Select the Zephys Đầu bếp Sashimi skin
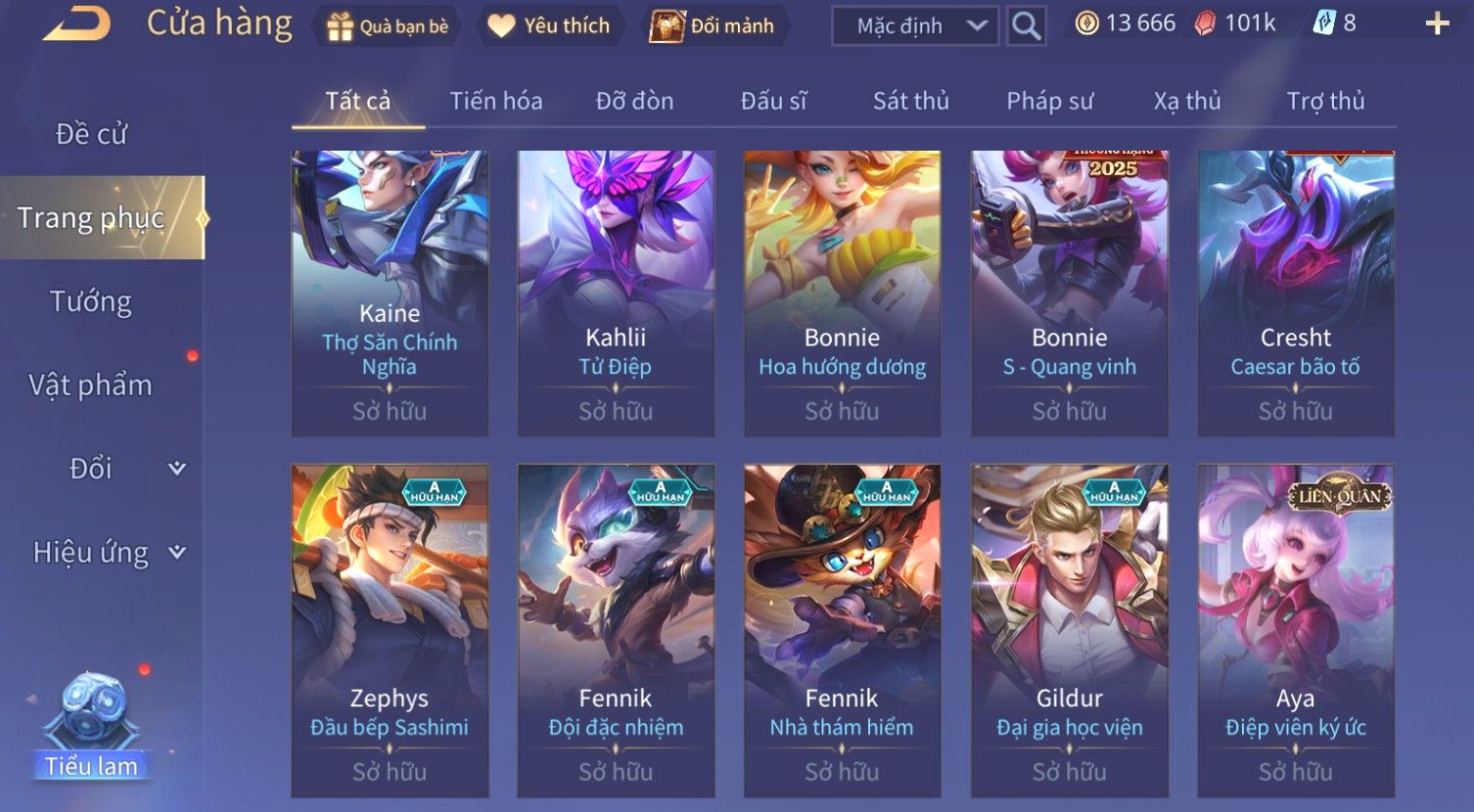The height and width of the screenshot is (812, 1474). [x=390, y=631]
